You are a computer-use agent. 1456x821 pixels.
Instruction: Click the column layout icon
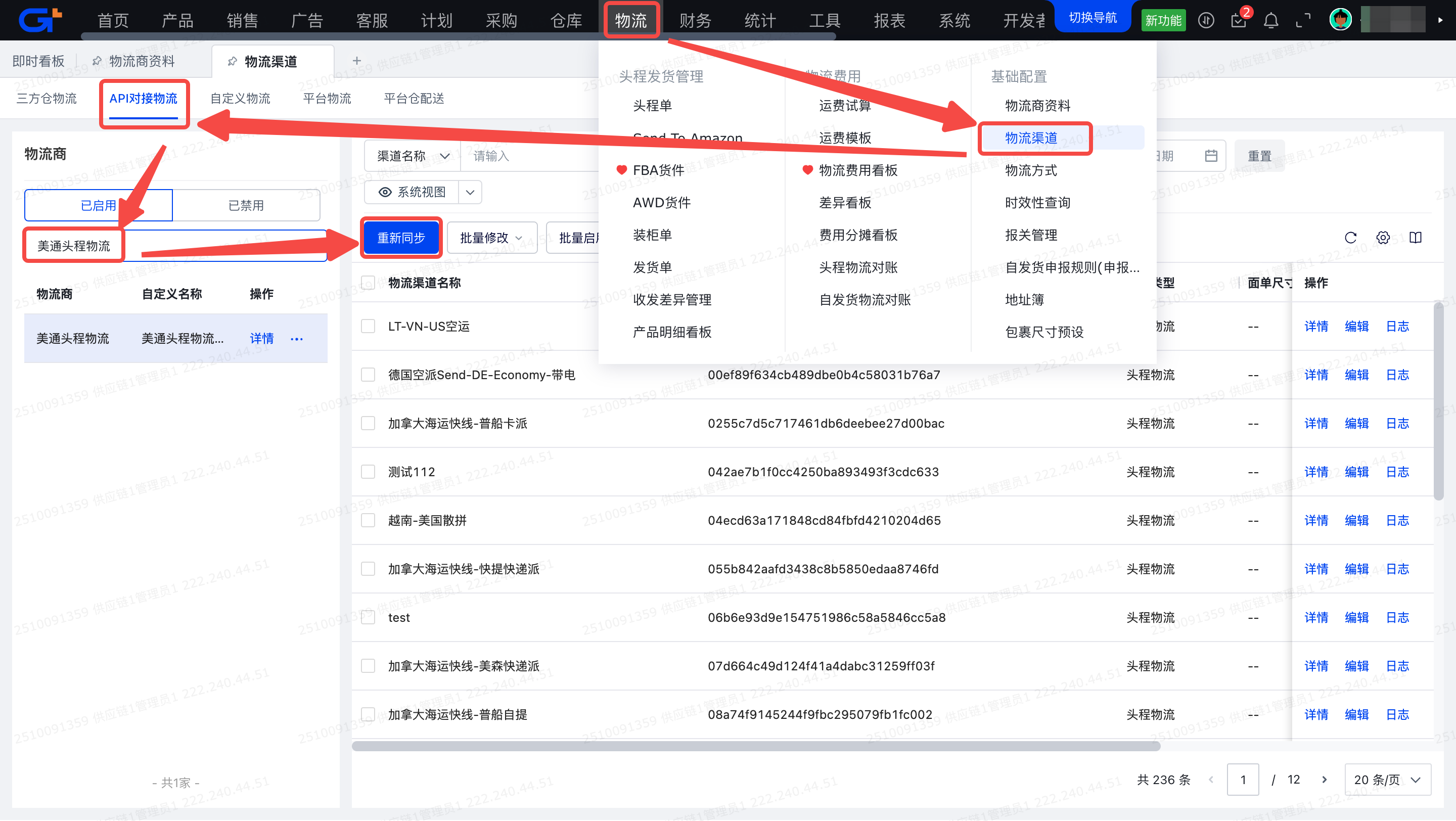click(x=1416, y=238)
